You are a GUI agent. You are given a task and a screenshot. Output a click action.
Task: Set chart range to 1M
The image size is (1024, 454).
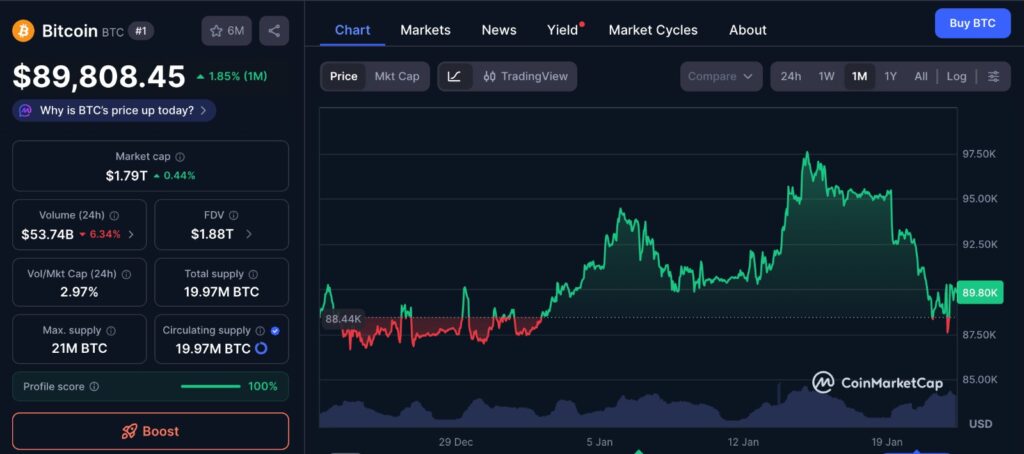(x=859, y=76)
